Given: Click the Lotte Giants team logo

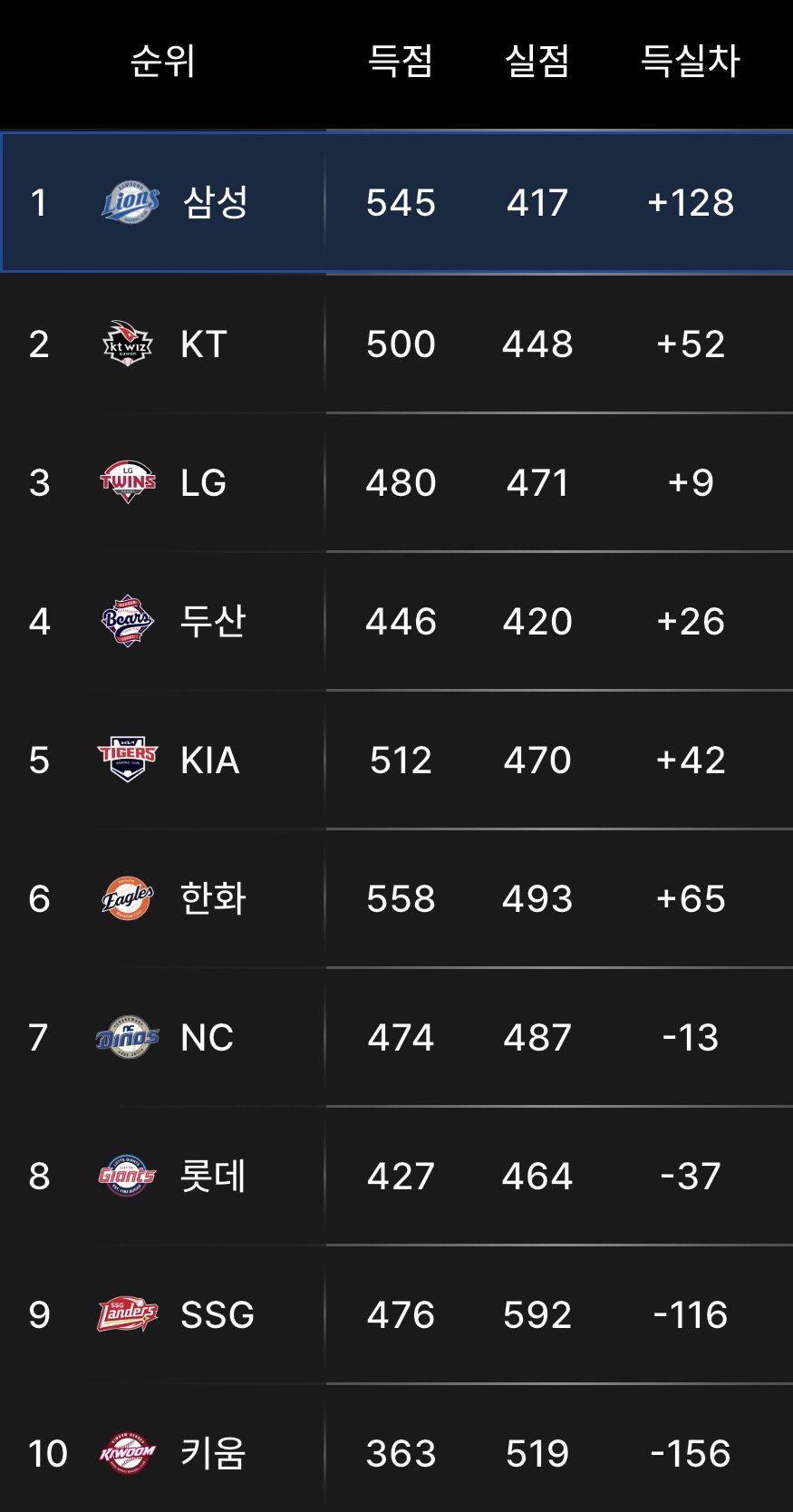Looking at the screenshot, I should tap(128, 1176).
